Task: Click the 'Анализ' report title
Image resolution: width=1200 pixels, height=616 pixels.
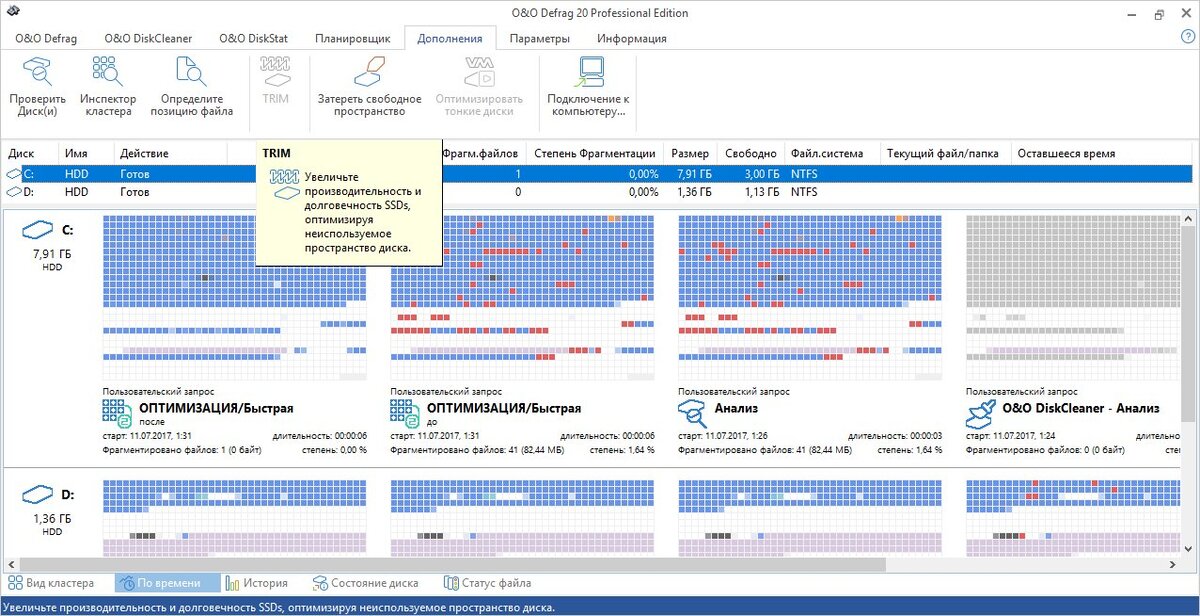Action: click(737, 409)
